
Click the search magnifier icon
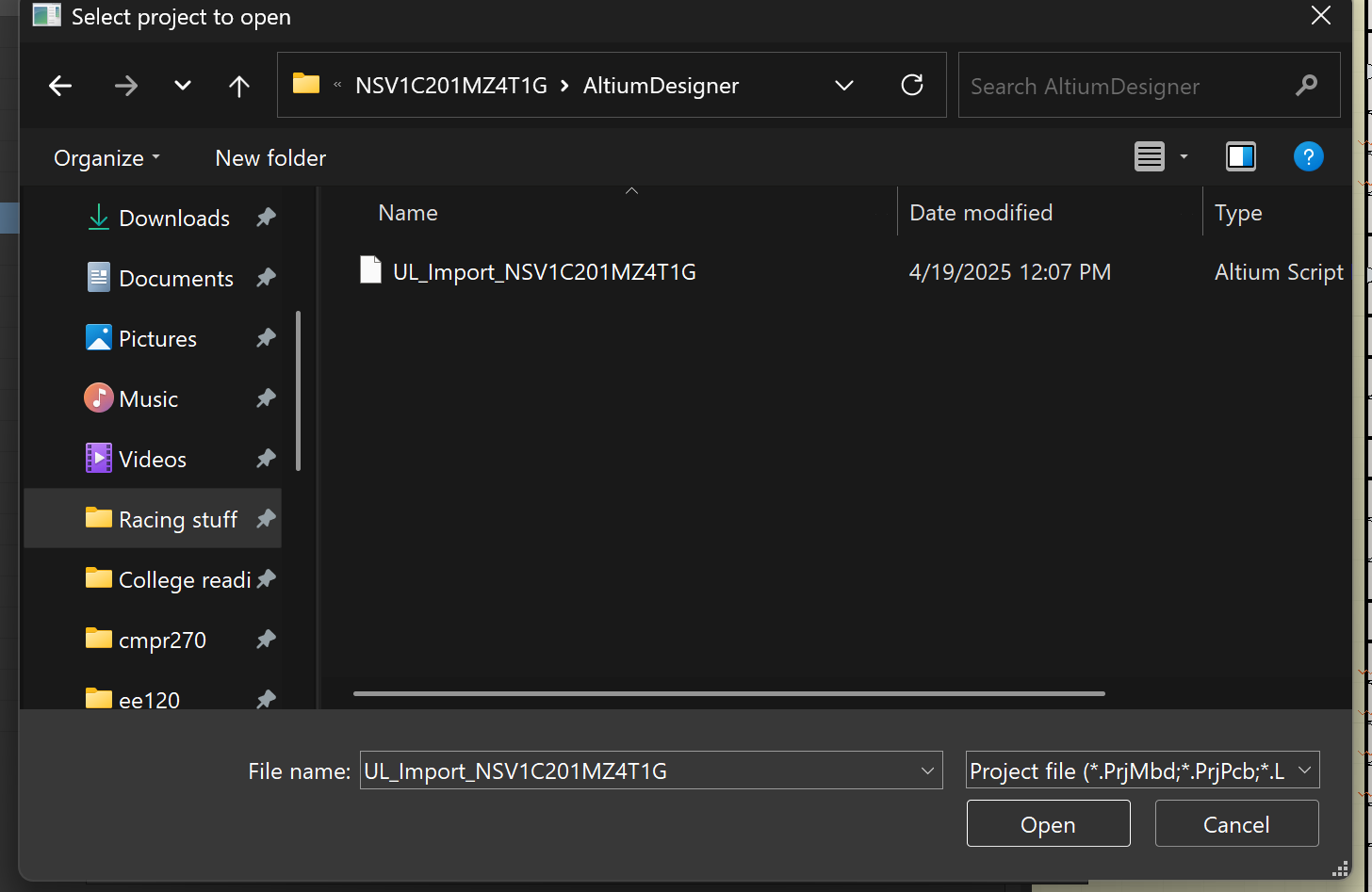click(1306, 86)
